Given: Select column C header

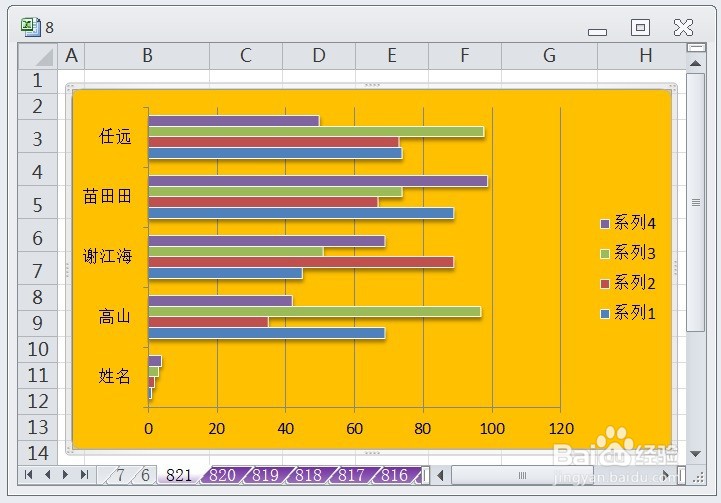Looking at the screenshot, I should (x=246, y=56).
